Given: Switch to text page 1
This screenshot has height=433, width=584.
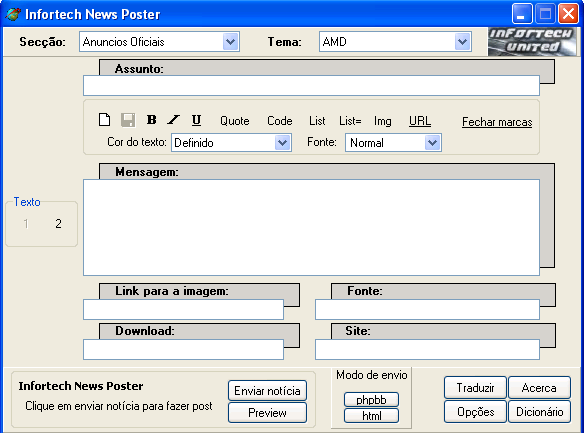Looking at the screenshot, I should (x=26, y=224).
